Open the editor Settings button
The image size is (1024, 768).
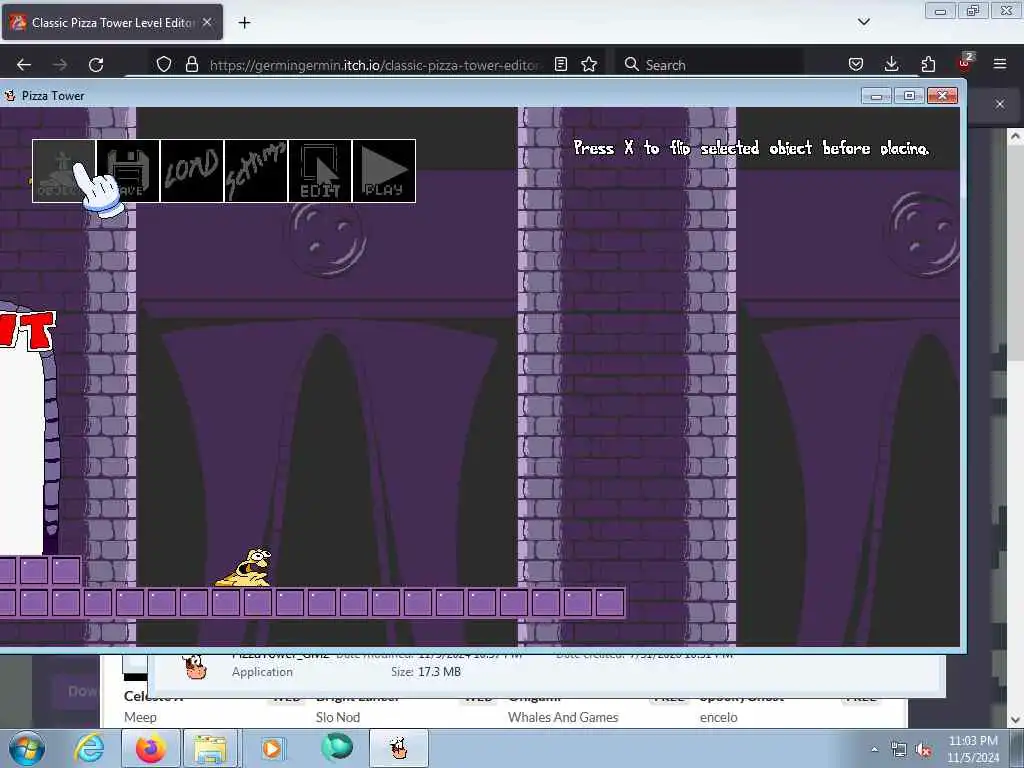click(256, 171)
